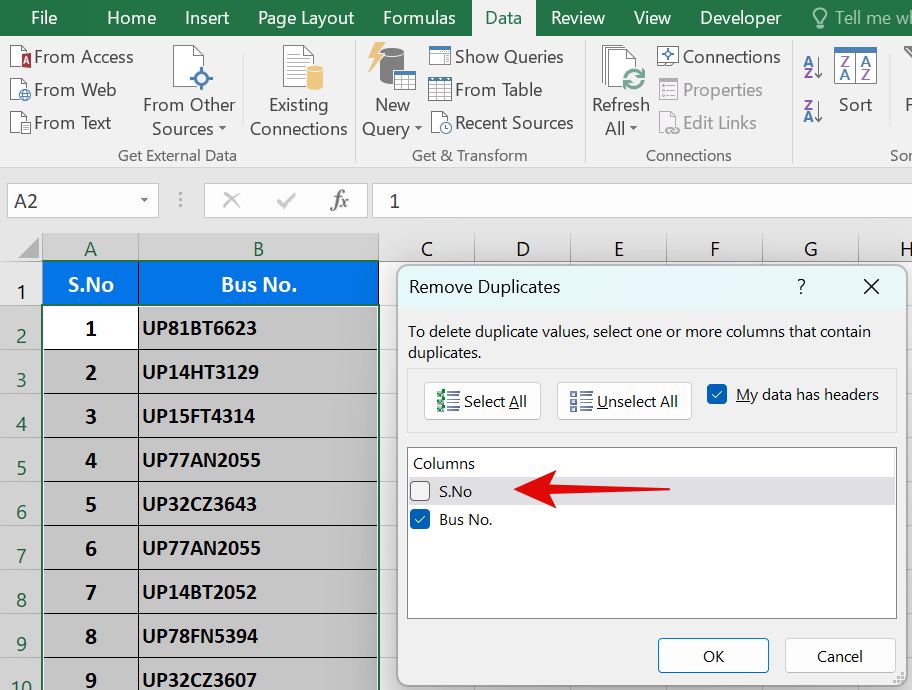The height and width of the screenshot is (690, 912).
Task: Switch to the Developer tab
Action: (740, 18)
